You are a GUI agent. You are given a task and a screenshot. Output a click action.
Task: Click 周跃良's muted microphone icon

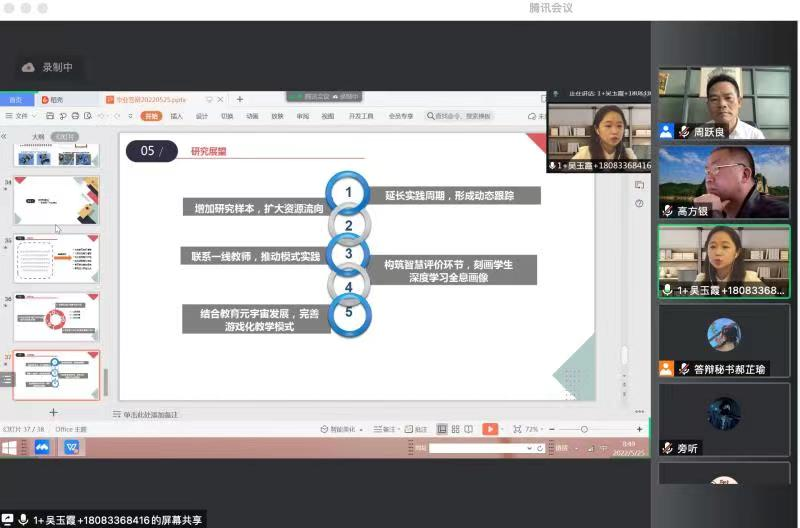pos(684,131)
